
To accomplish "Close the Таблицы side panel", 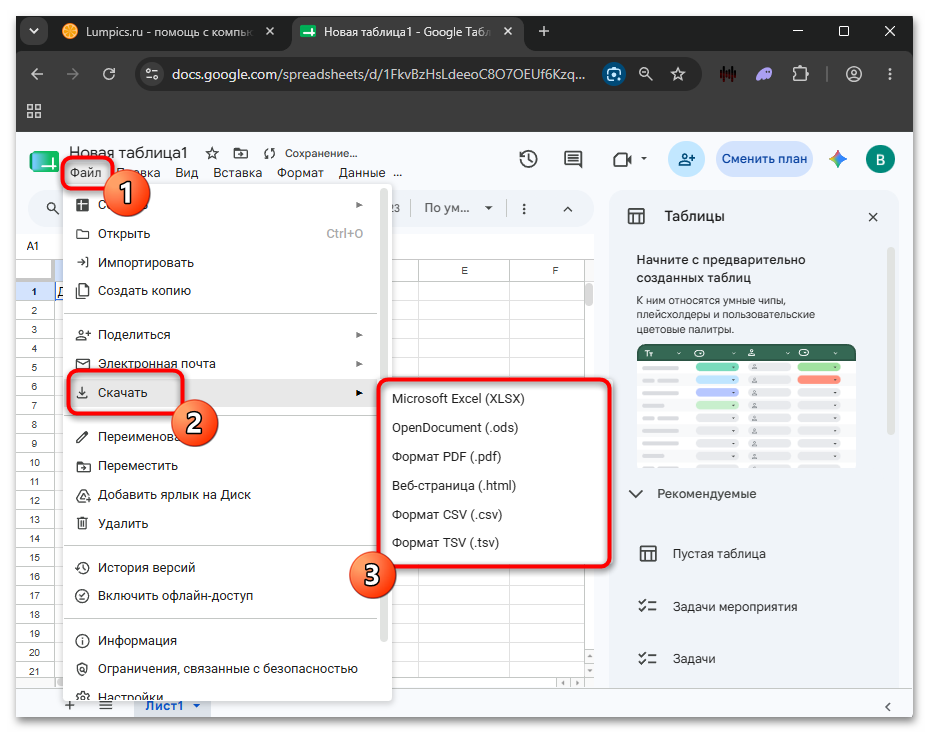I will [873, 217].
